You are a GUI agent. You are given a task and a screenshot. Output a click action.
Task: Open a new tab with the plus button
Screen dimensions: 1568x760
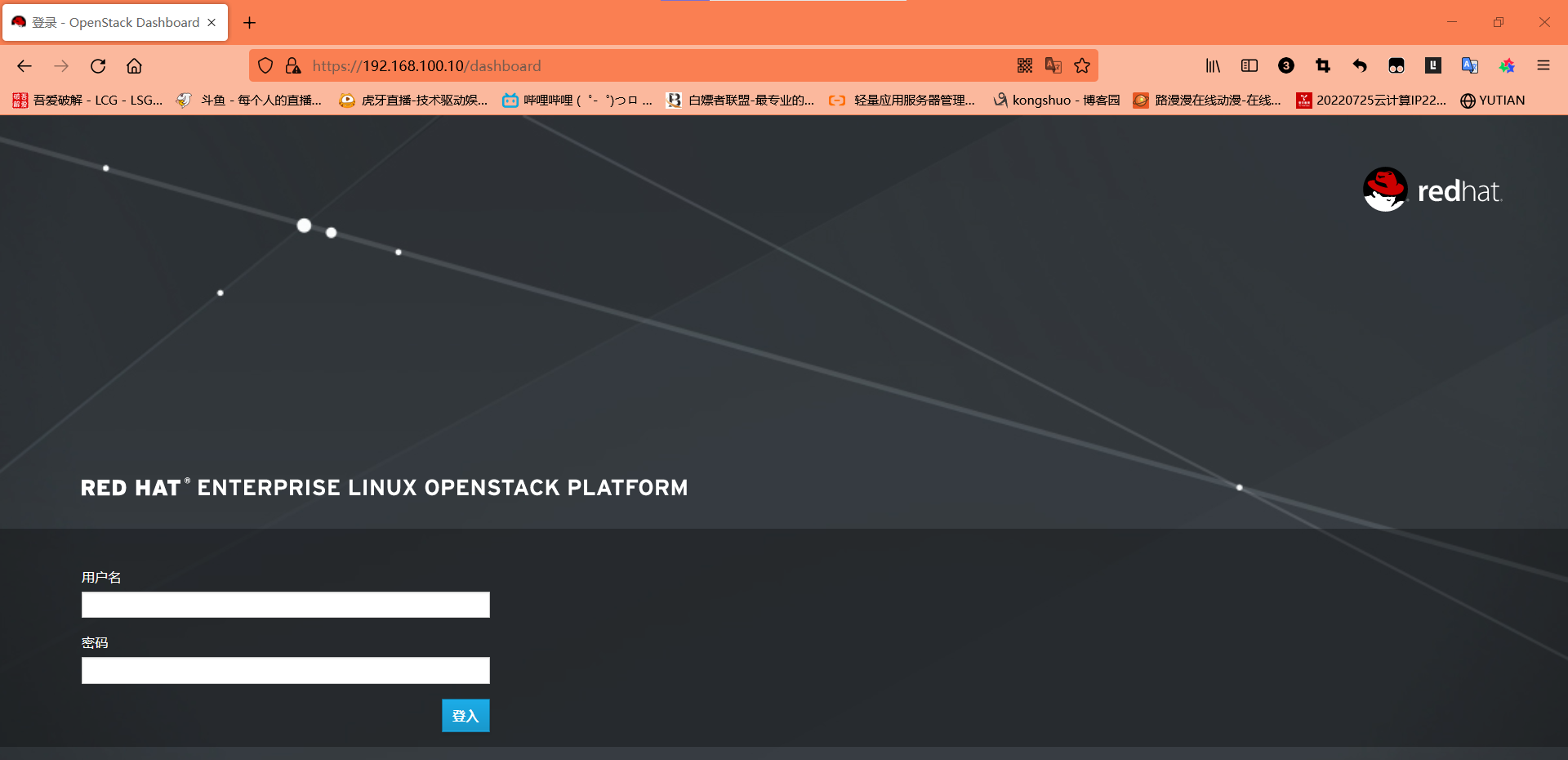[x=250, y=23]
